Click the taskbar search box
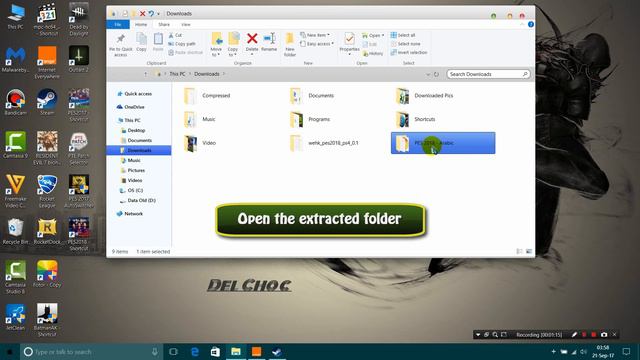This screenshot has width=640, height=360. [x=91, y=352]
